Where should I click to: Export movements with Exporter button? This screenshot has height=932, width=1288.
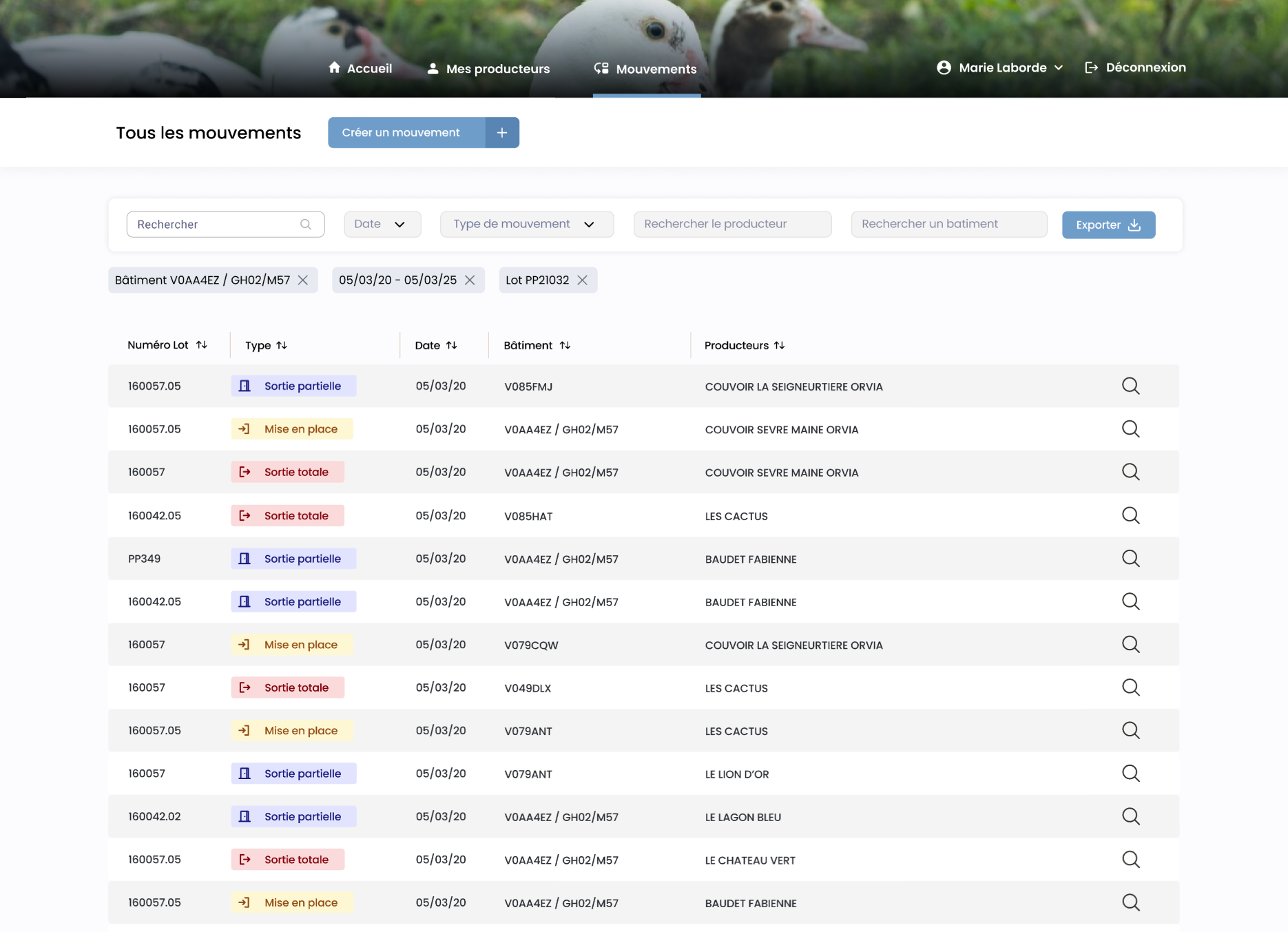tap(1108, 225)
